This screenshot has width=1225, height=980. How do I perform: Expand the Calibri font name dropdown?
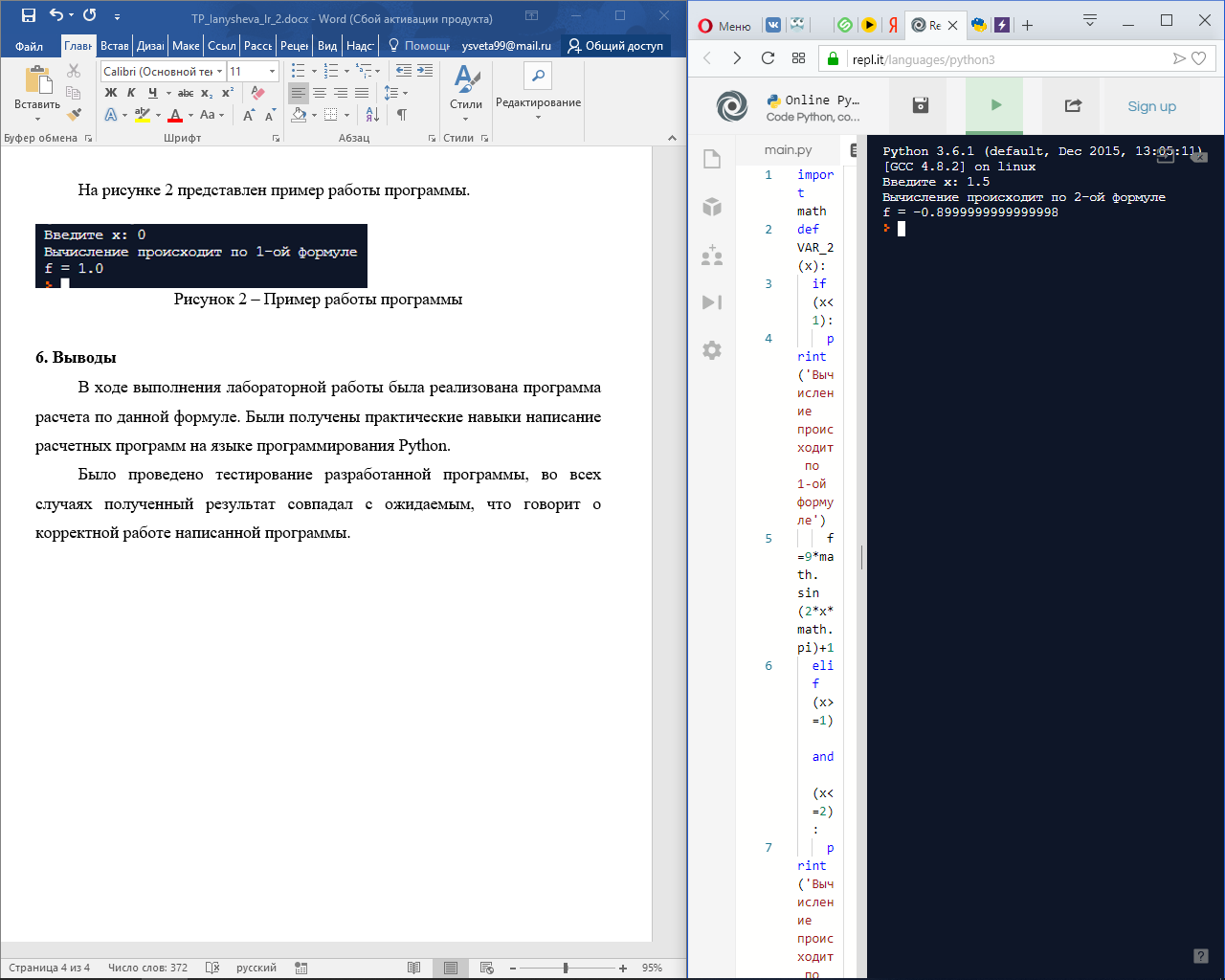pos(219,71)
